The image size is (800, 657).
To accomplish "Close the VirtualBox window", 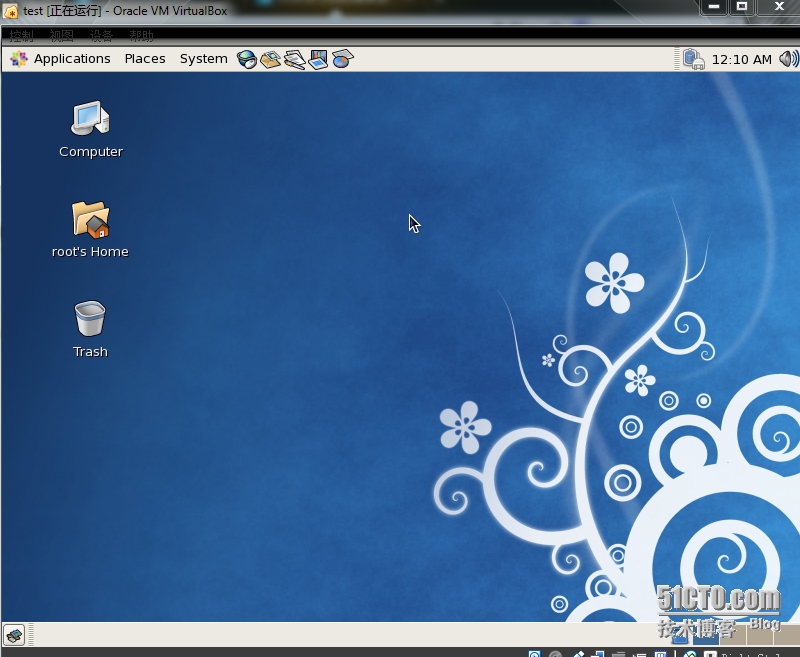I will pyautogui.click(x=779, y=7).
